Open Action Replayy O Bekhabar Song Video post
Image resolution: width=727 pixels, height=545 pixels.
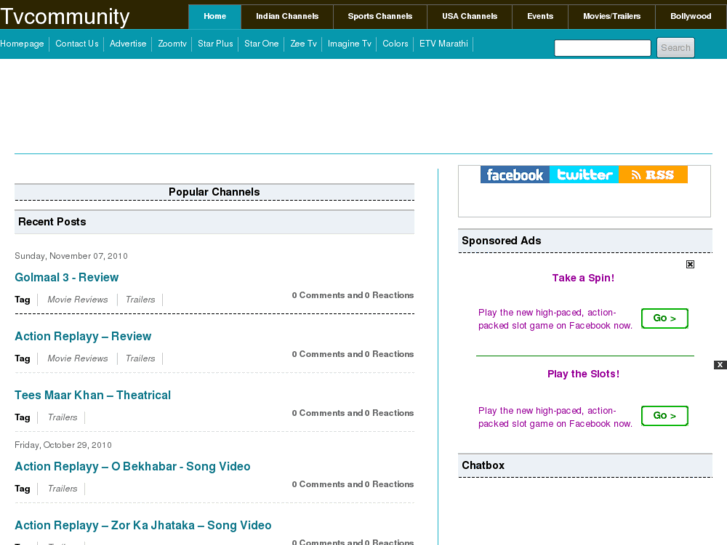coord(132,466)
